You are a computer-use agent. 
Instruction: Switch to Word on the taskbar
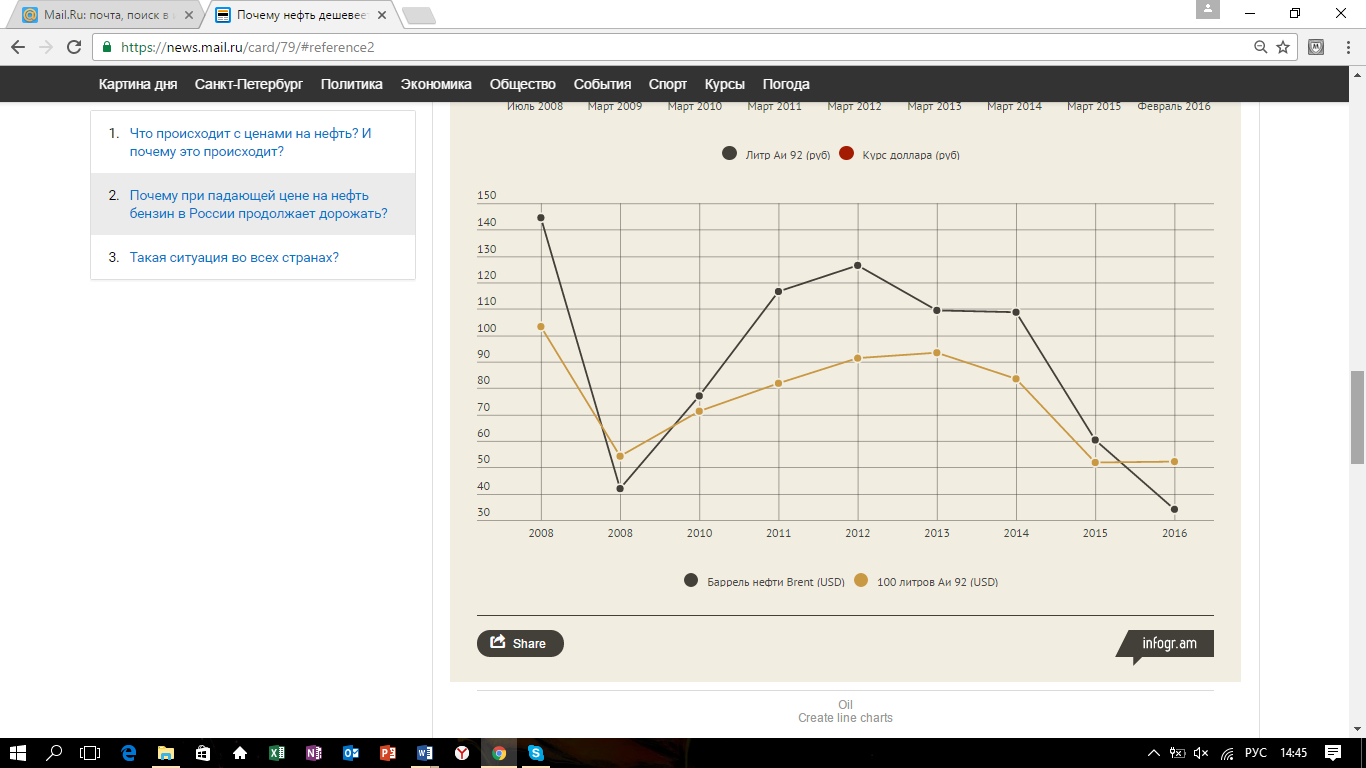pyautogui.click(x=425, y=753)
